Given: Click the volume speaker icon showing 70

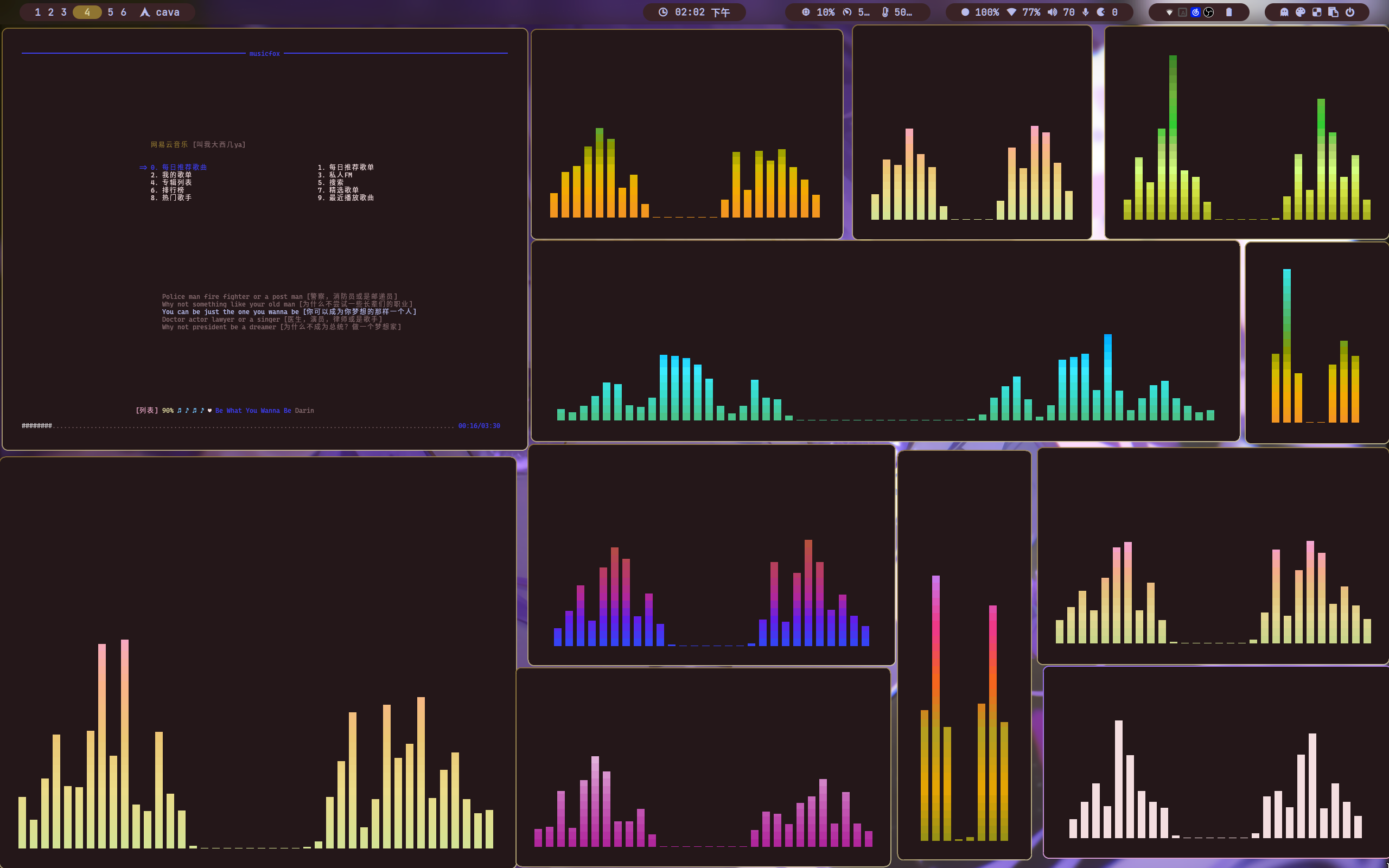Looking at the screenshot, I should click(x=1052, y=12).
